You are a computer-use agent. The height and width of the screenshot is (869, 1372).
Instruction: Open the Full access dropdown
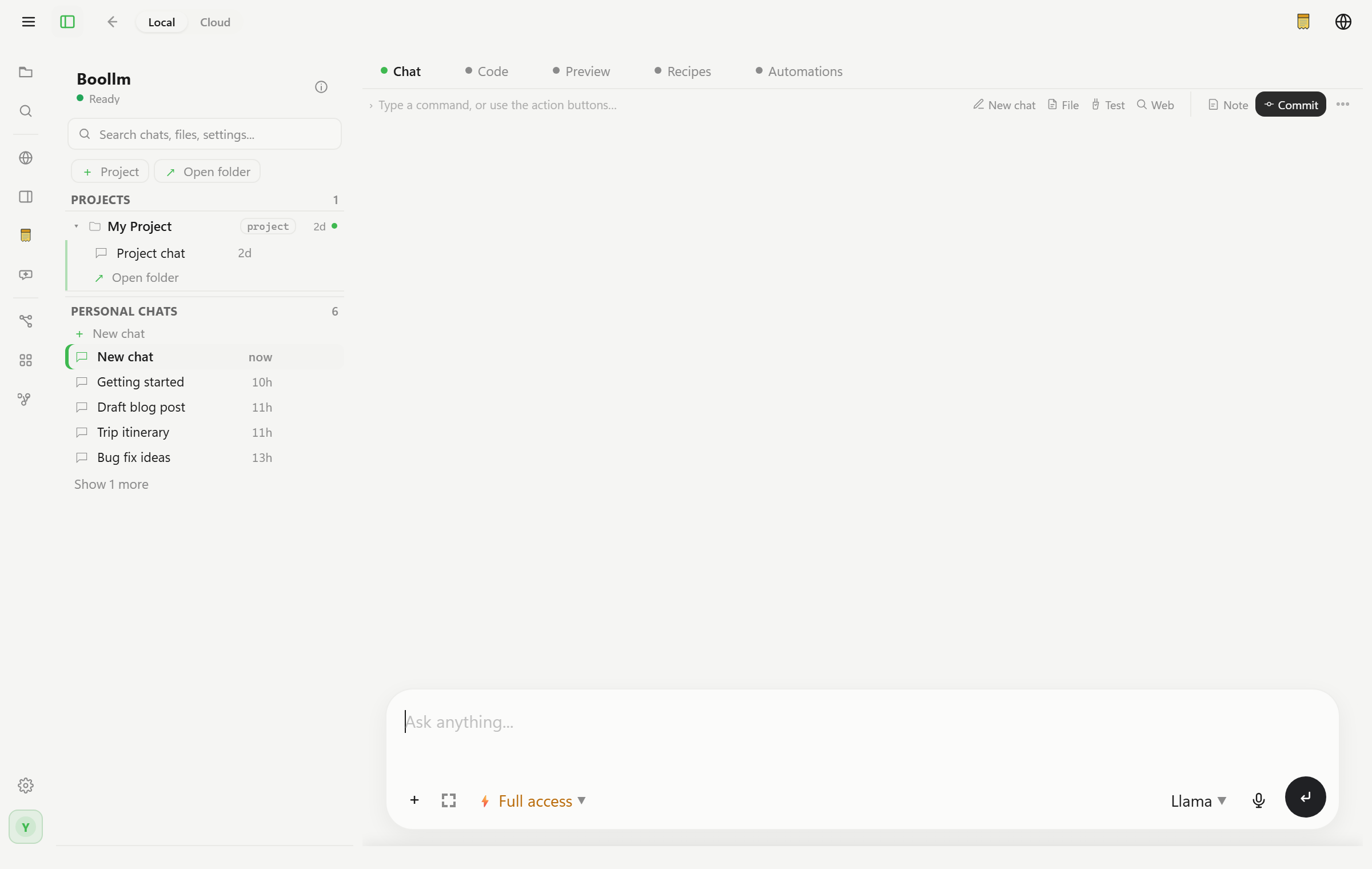(533, 801)
